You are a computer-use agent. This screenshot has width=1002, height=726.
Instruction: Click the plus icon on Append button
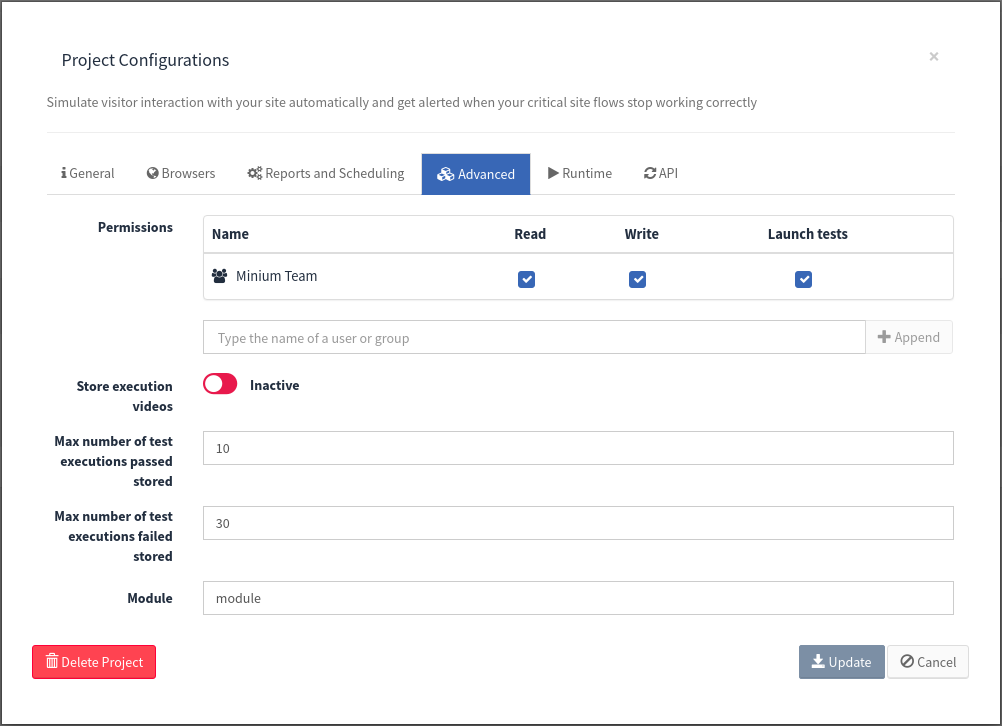pos(884,337)
